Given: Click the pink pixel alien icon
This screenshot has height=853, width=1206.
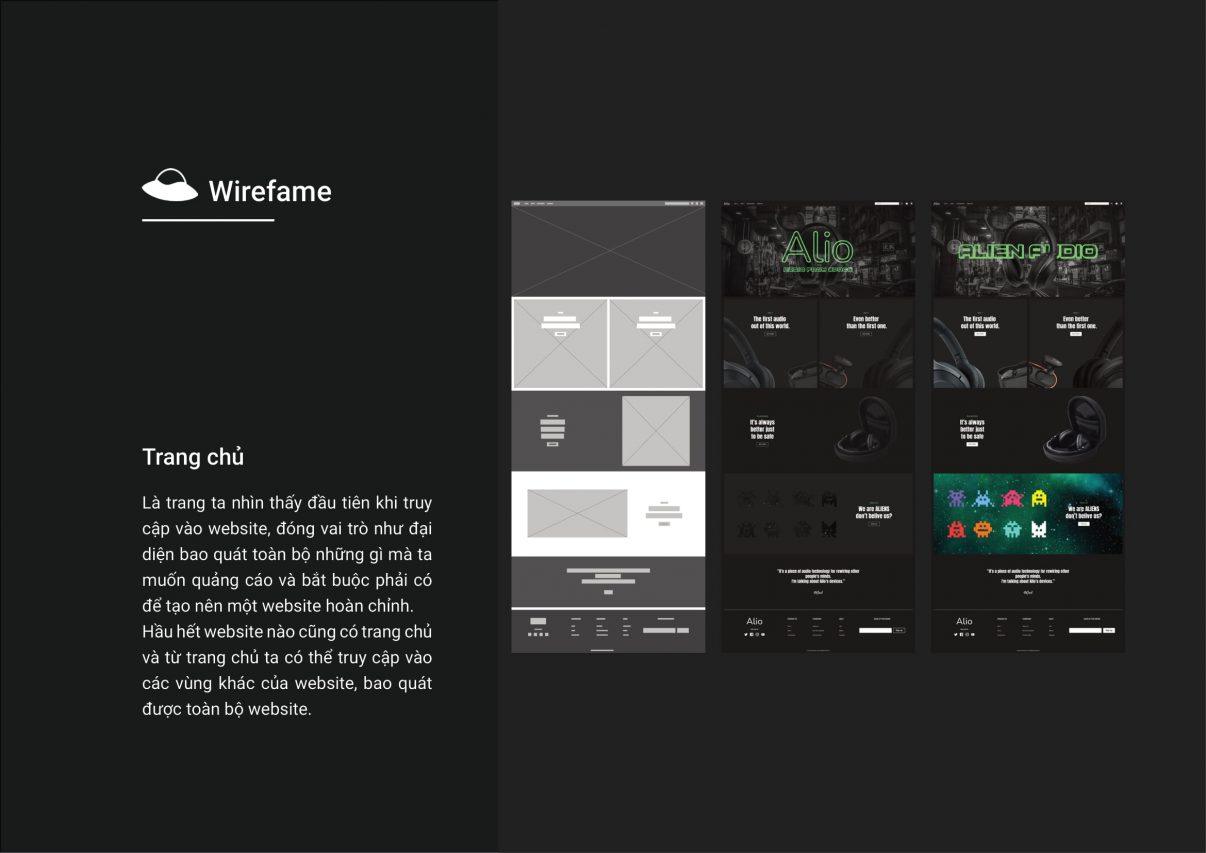Looking at the screenshot, I should point(1012,498).
